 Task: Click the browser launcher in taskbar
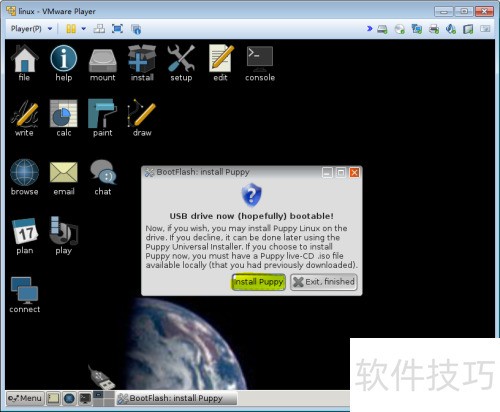click(69, 398)
